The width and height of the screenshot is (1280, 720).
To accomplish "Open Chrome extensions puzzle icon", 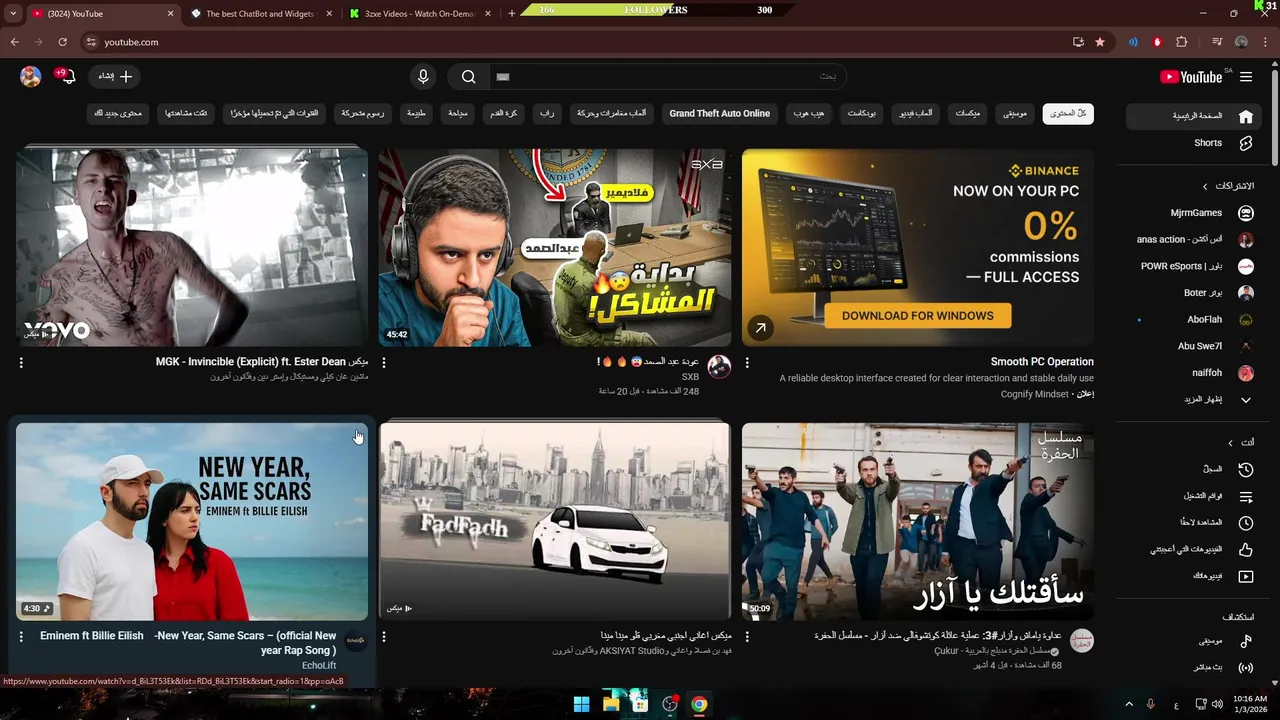I will [x=1181, y=42].
